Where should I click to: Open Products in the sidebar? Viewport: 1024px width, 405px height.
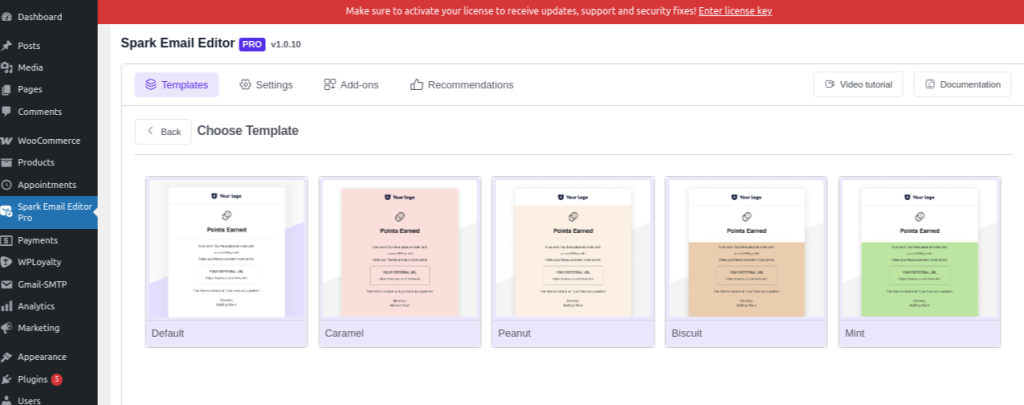36,163
